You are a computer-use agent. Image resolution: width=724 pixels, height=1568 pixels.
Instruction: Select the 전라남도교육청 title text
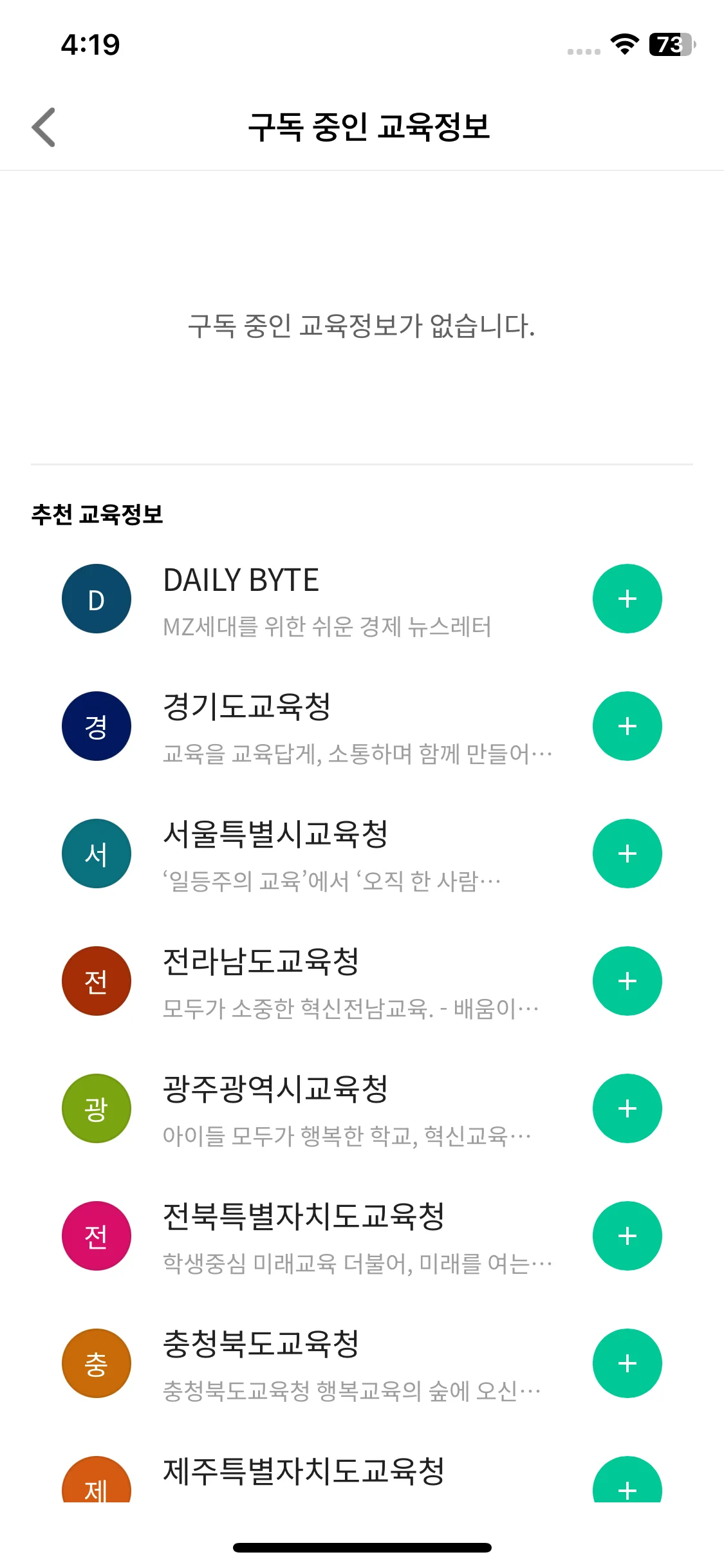coord(261,962)
